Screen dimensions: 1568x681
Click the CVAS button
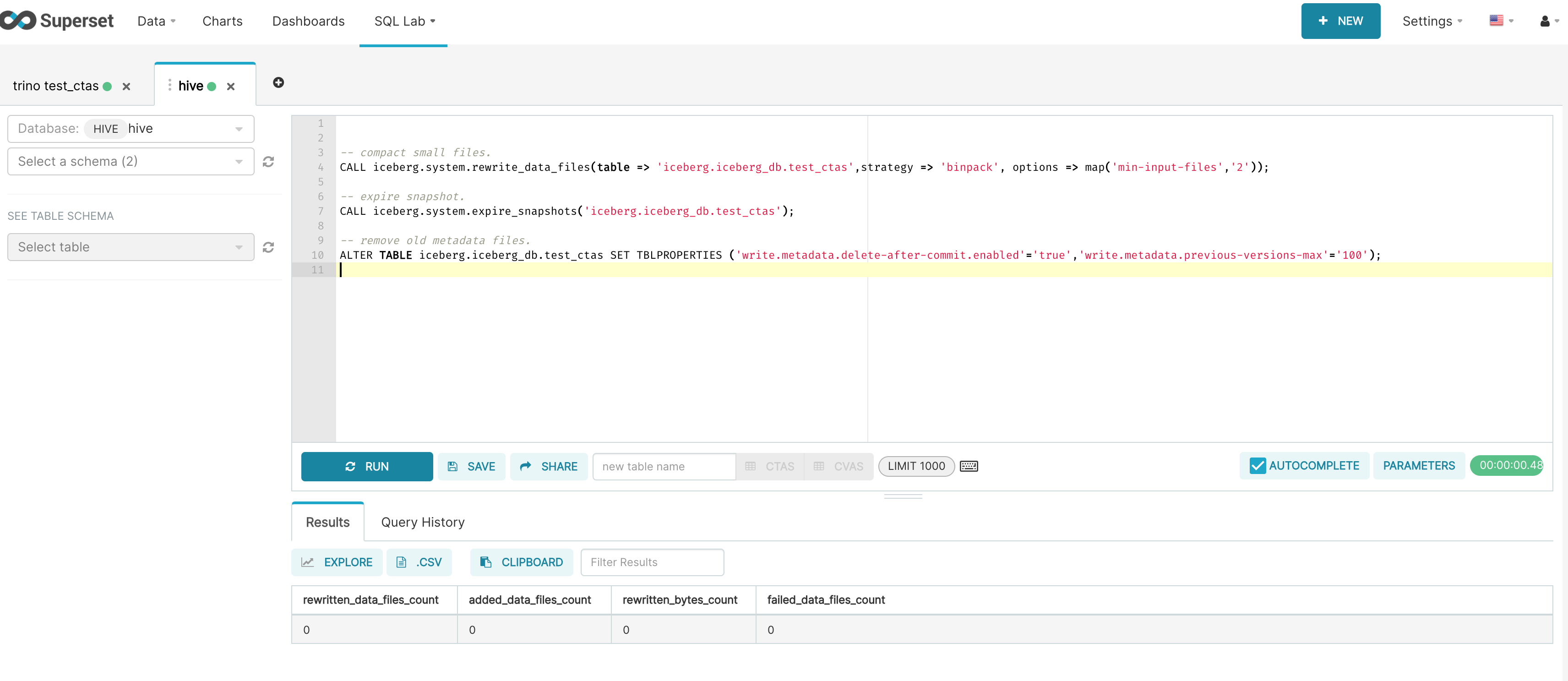pyautogui.click(x=839, y=467)
